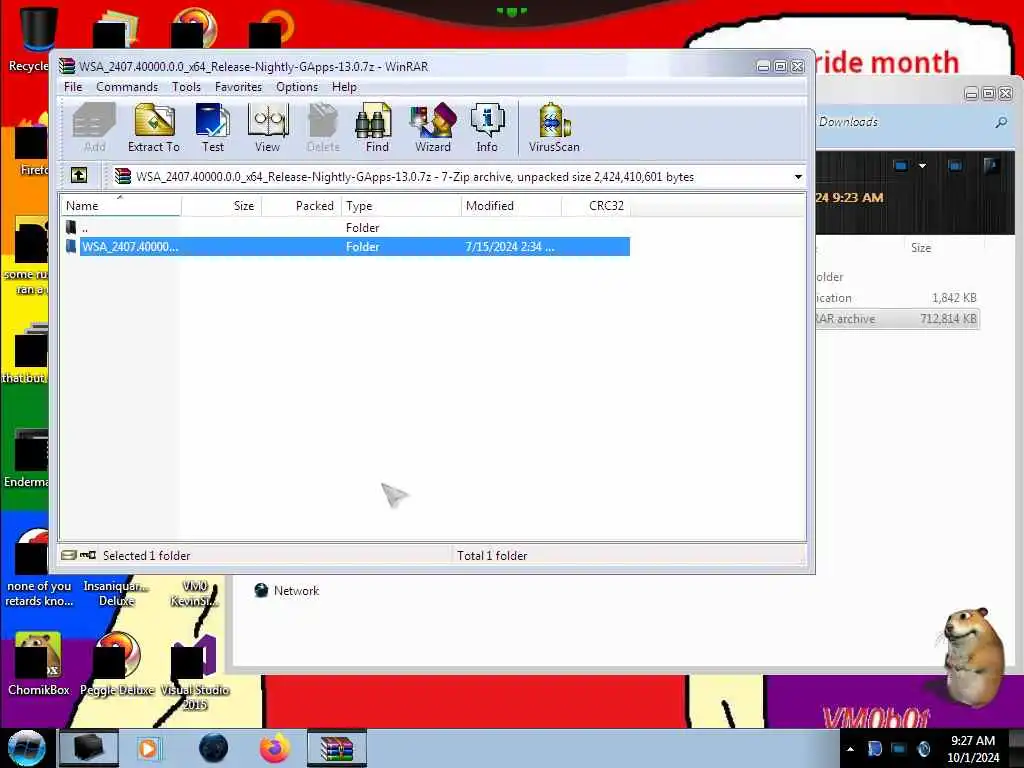Screen dimensions: 1024x768
Task: Sort by Name column header
Action: pyautogui.click(x=121, y=206)
